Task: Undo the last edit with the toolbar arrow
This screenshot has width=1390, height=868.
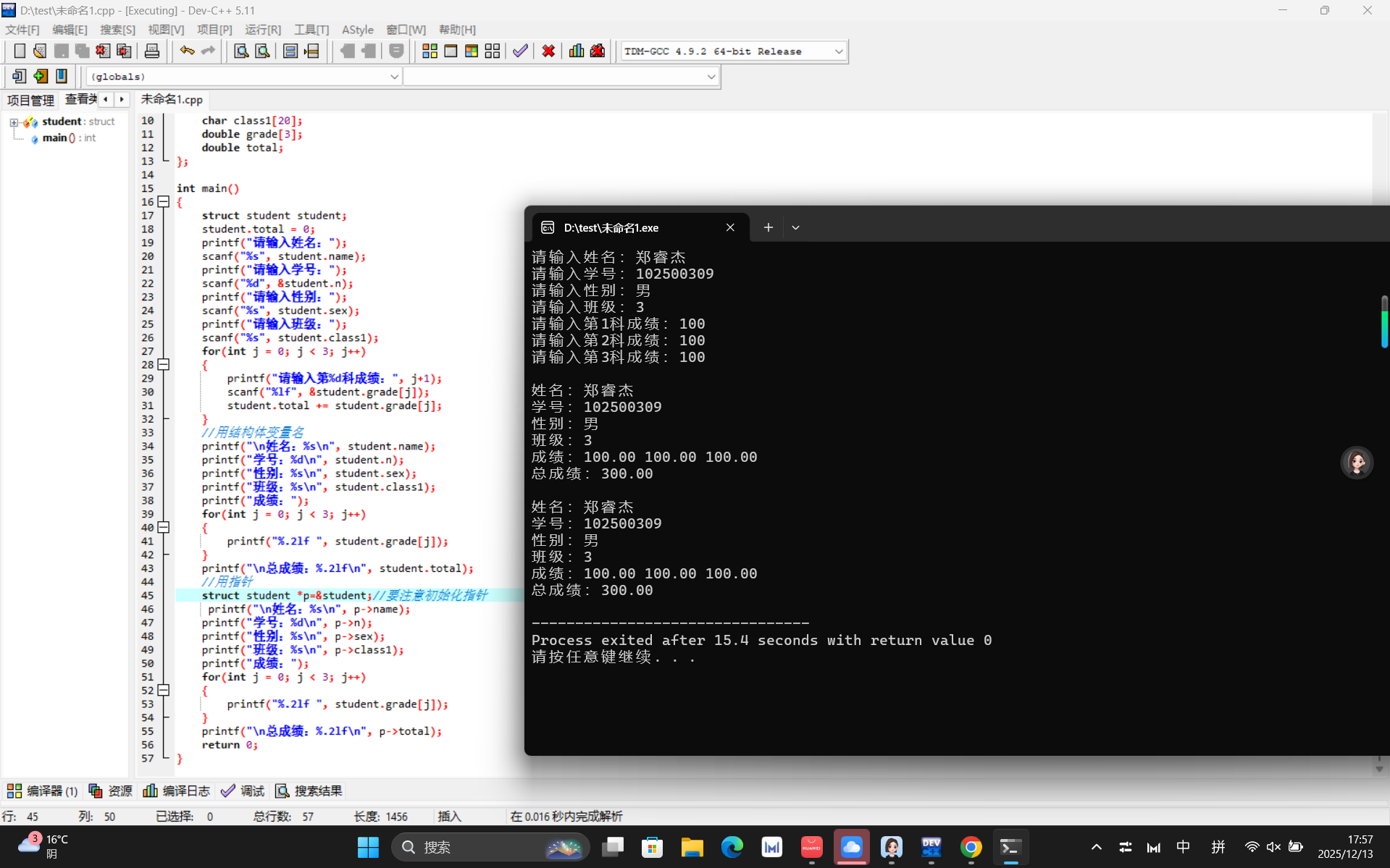Action: point(187,51)
